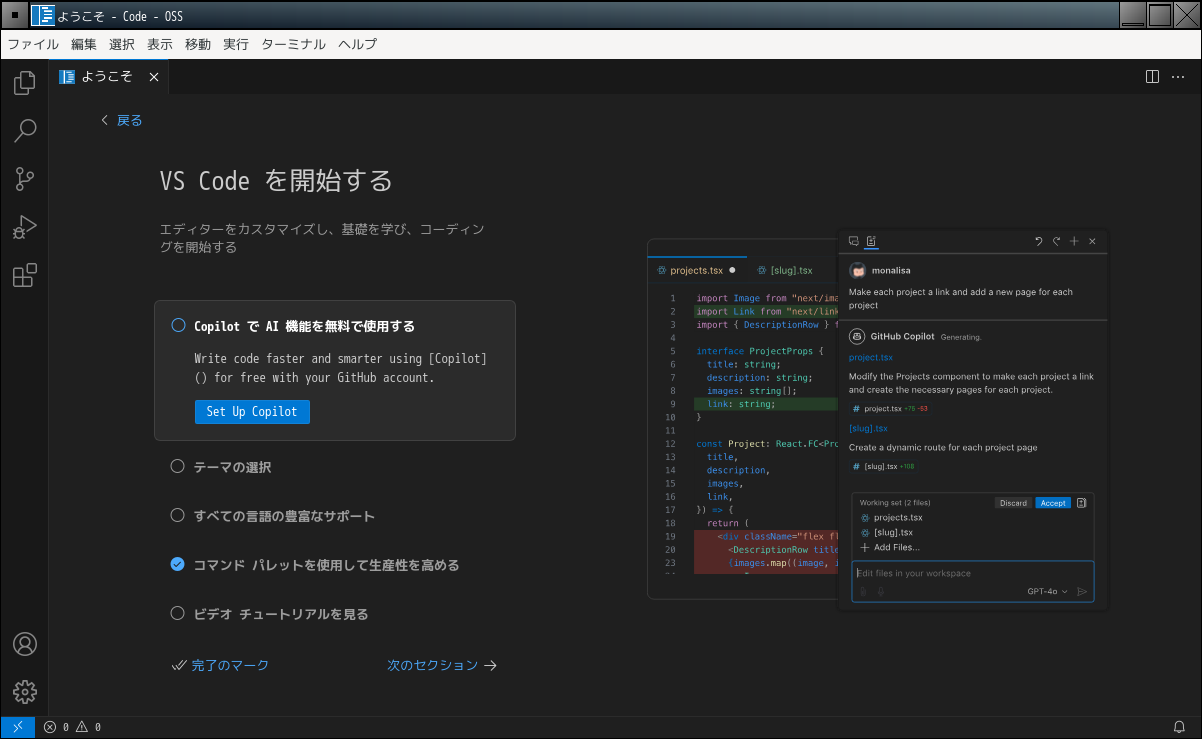Open the 表示 menu
1202x739 pixels.
tap(160, 44)
